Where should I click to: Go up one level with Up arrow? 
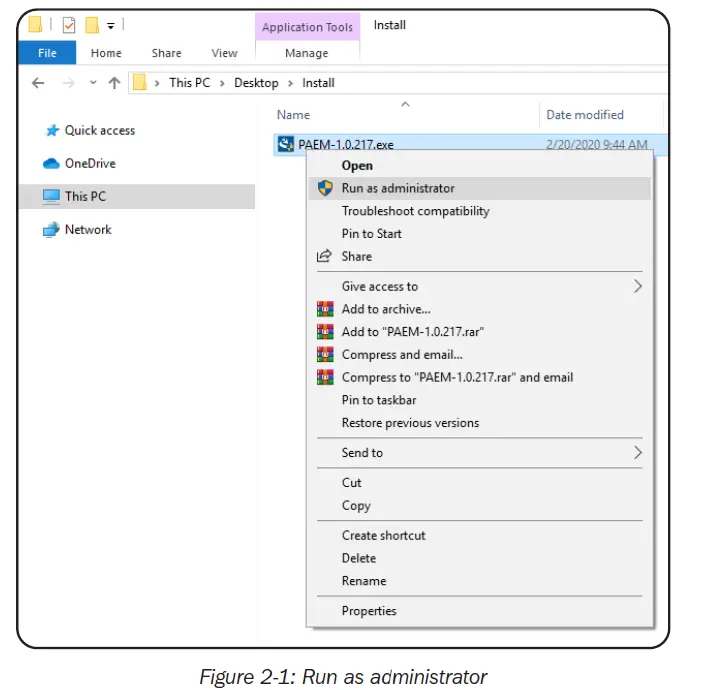(x=114, y=83)
